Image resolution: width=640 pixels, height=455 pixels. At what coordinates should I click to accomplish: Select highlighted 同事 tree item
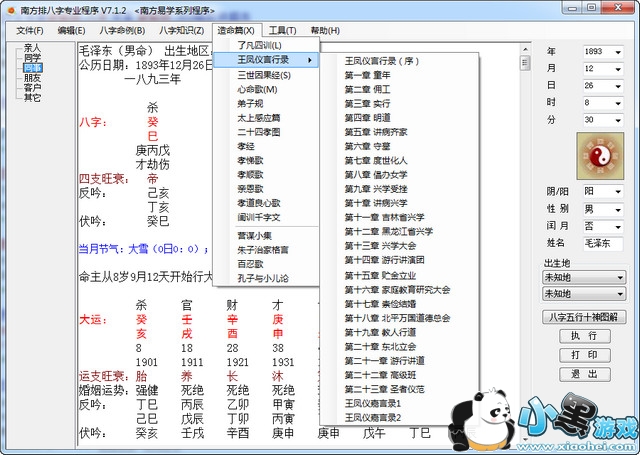[32, 68]
